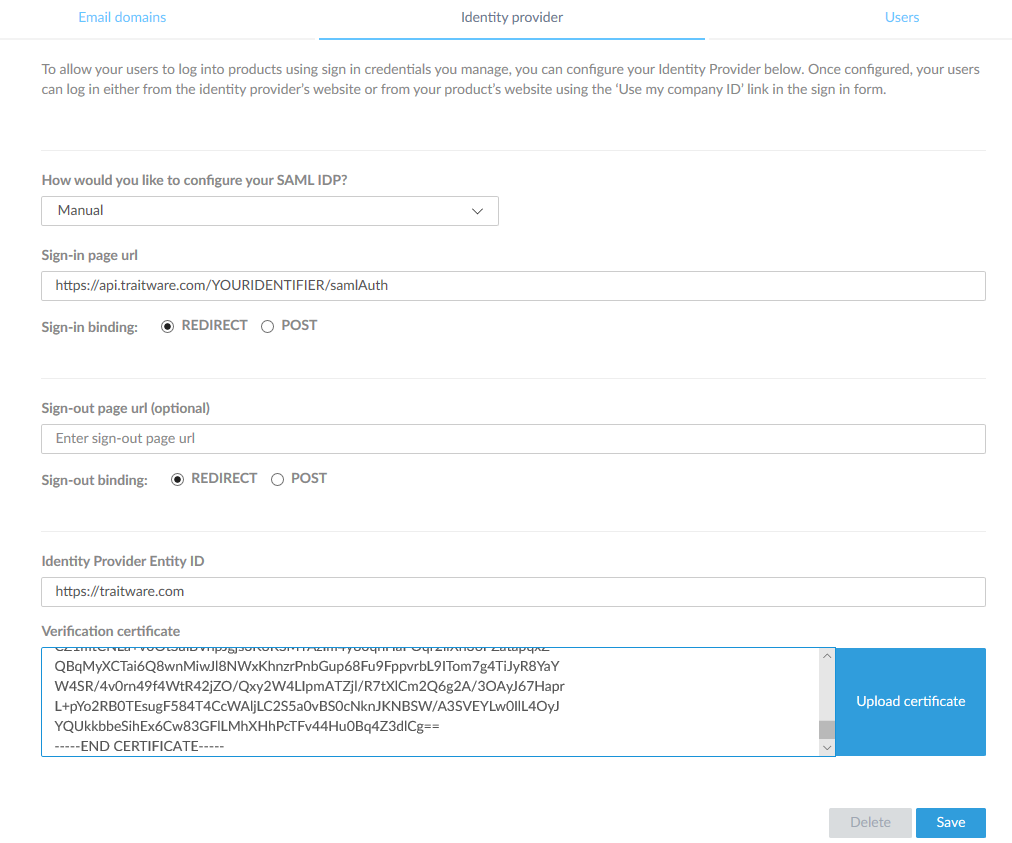The width and height of the screenshot is (1012, 843).
Task: Click the 'Sign-in binding:' label
Action: click(90, 327)
